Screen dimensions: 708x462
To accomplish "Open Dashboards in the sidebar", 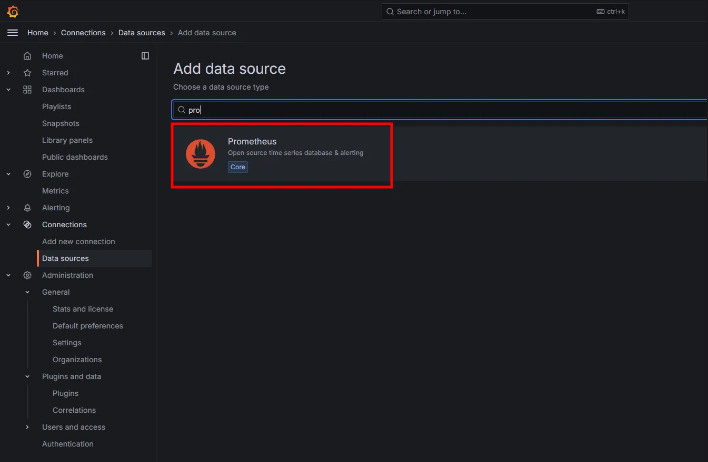I will [x=63, y=89].
